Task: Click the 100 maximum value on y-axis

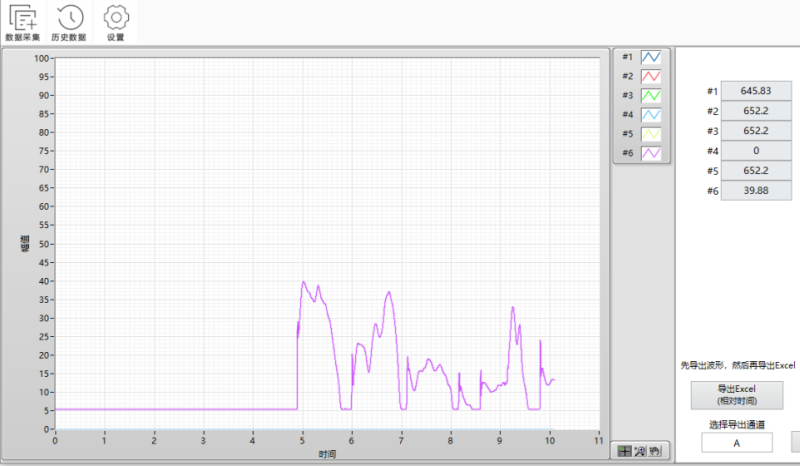Action: [x=41, y=58]
